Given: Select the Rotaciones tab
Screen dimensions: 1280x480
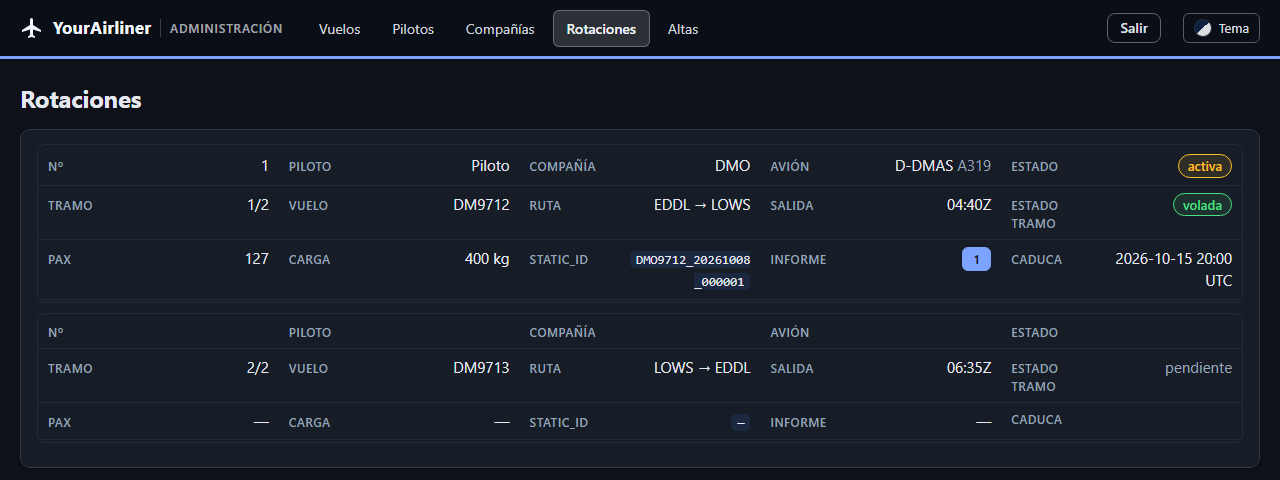Looking at the screenshot, I should coord(601,29).
